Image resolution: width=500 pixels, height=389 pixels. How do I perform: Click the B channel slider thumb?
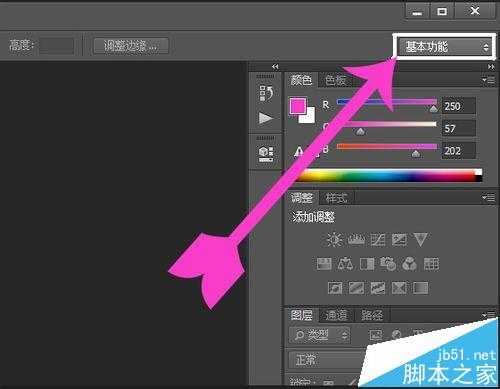pyautogui.click(x=416, y=153)
